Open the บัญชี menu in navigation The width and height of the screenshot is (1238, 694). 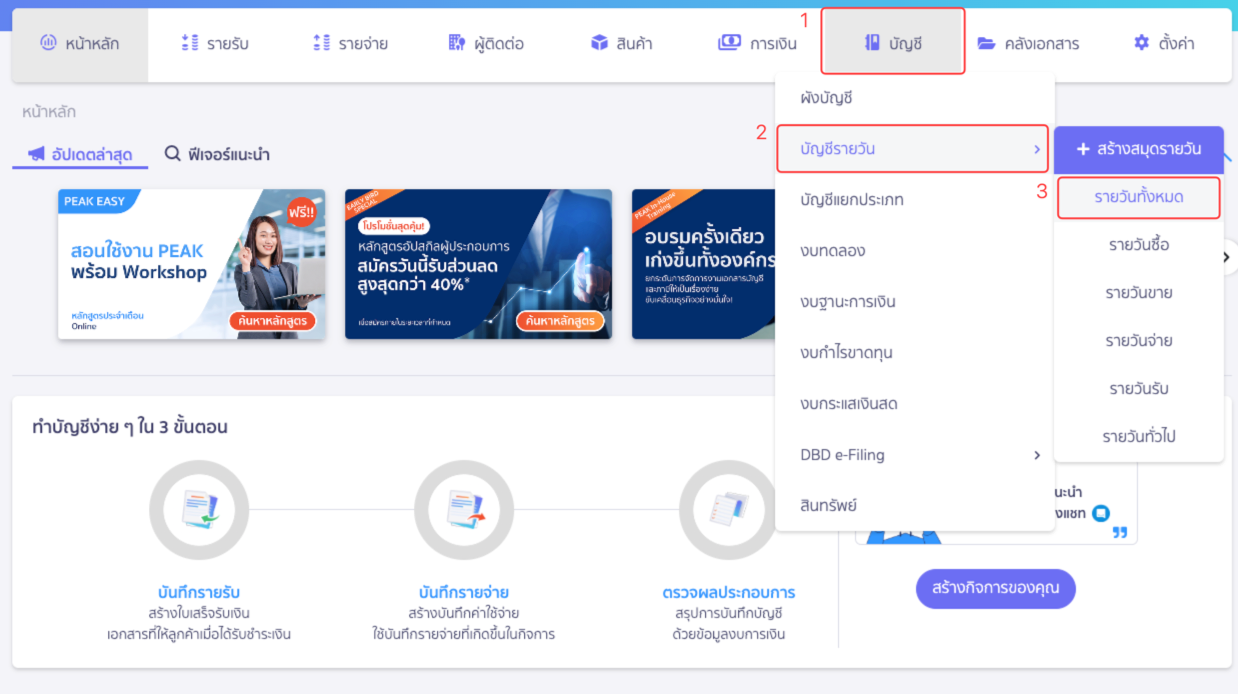tap(893, 41)
